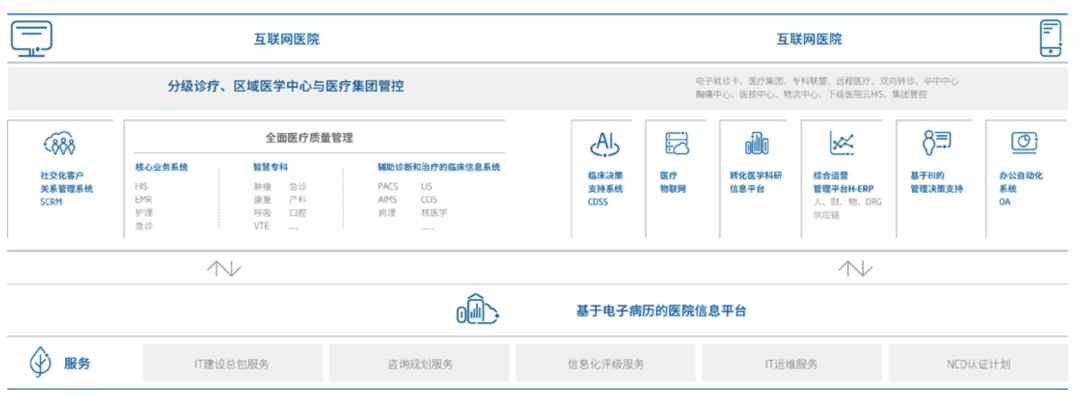Click the H-ERP line chart icon
1080x398 pixels.
(x=842, y=143)
